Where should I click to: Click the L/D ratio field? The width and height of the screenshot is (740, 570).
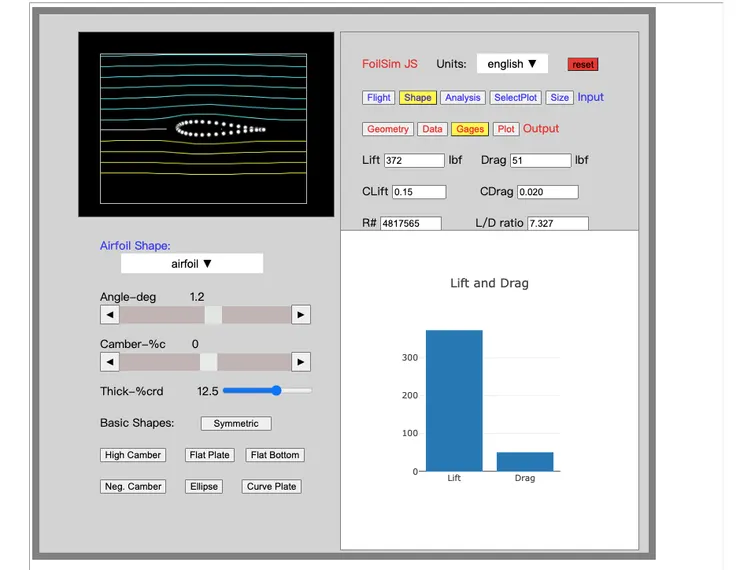coord(558,223)
